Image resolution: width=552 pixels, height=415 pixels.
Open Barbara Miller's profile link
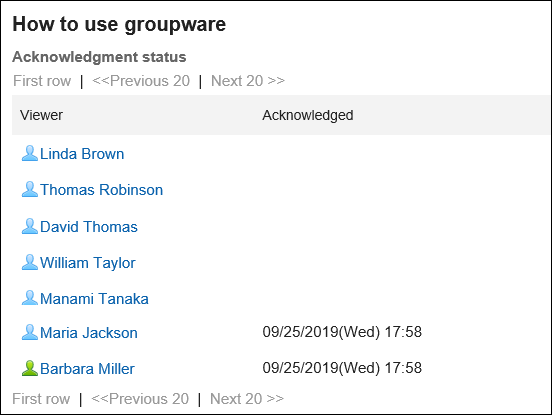(87, 369)
